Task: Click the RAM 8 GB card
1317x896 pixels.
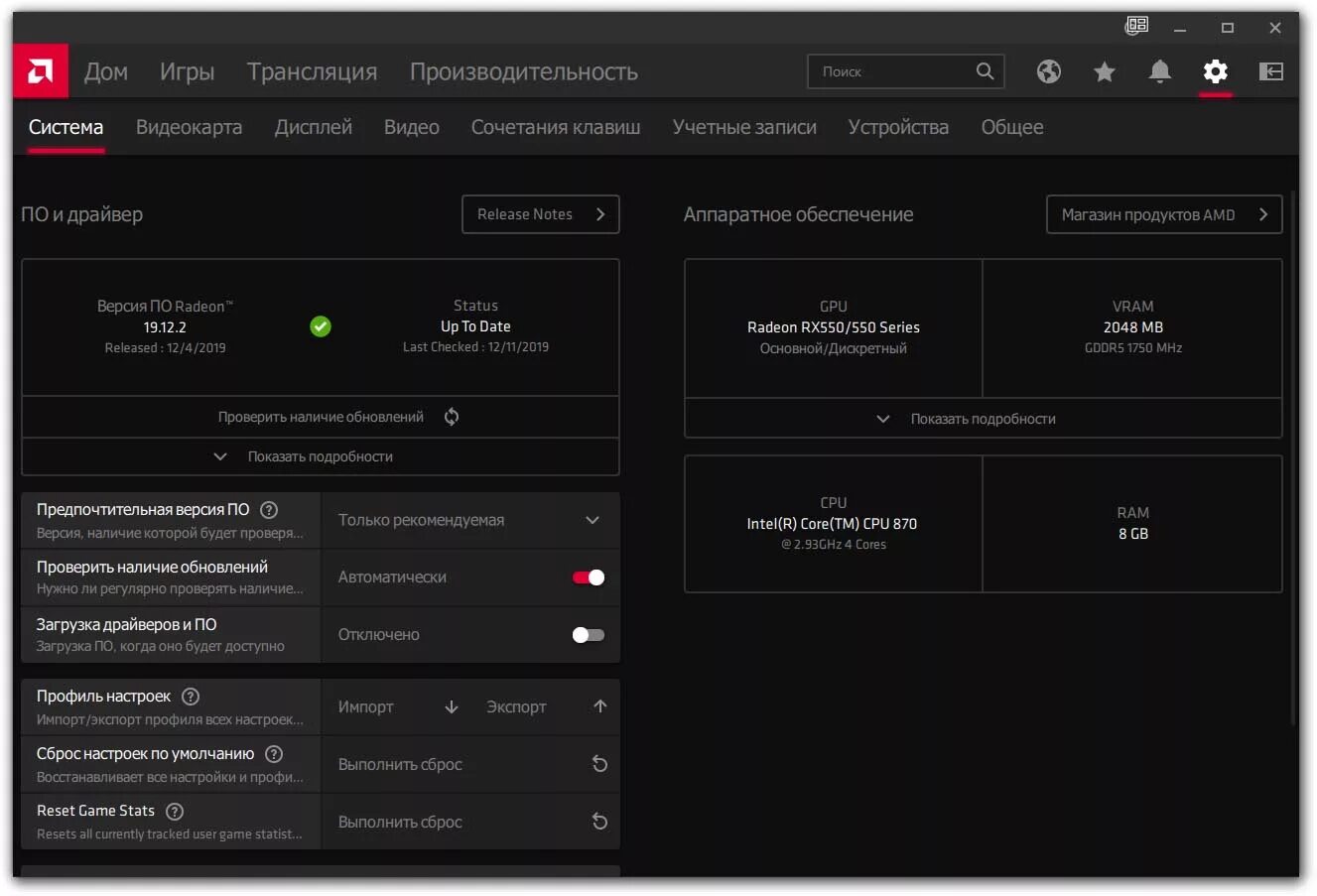Action: [1132, 524]
